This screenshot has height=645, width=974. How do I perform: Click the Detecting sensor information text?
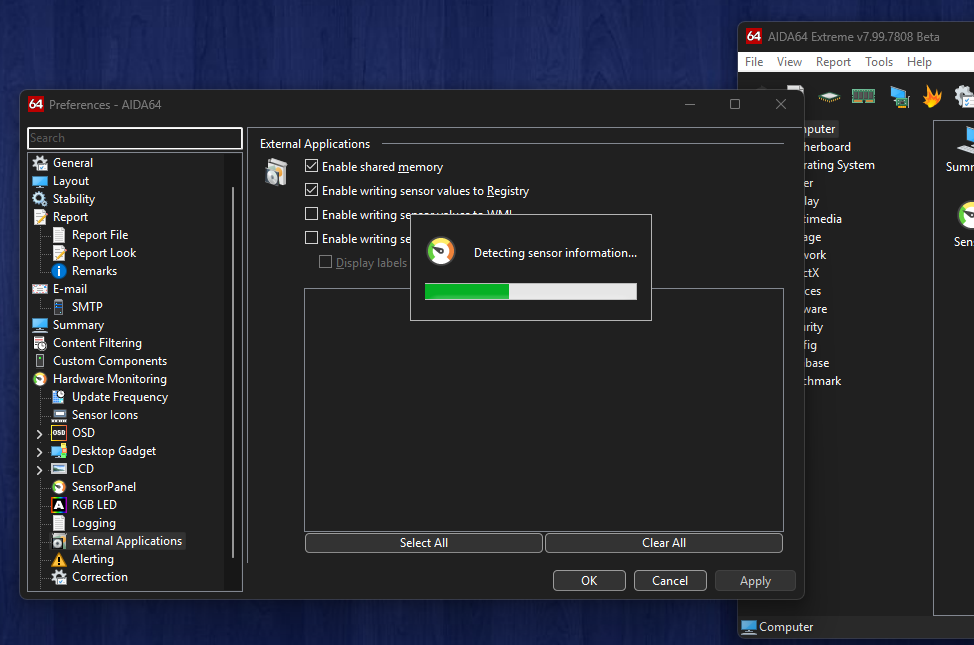[555, 253]
